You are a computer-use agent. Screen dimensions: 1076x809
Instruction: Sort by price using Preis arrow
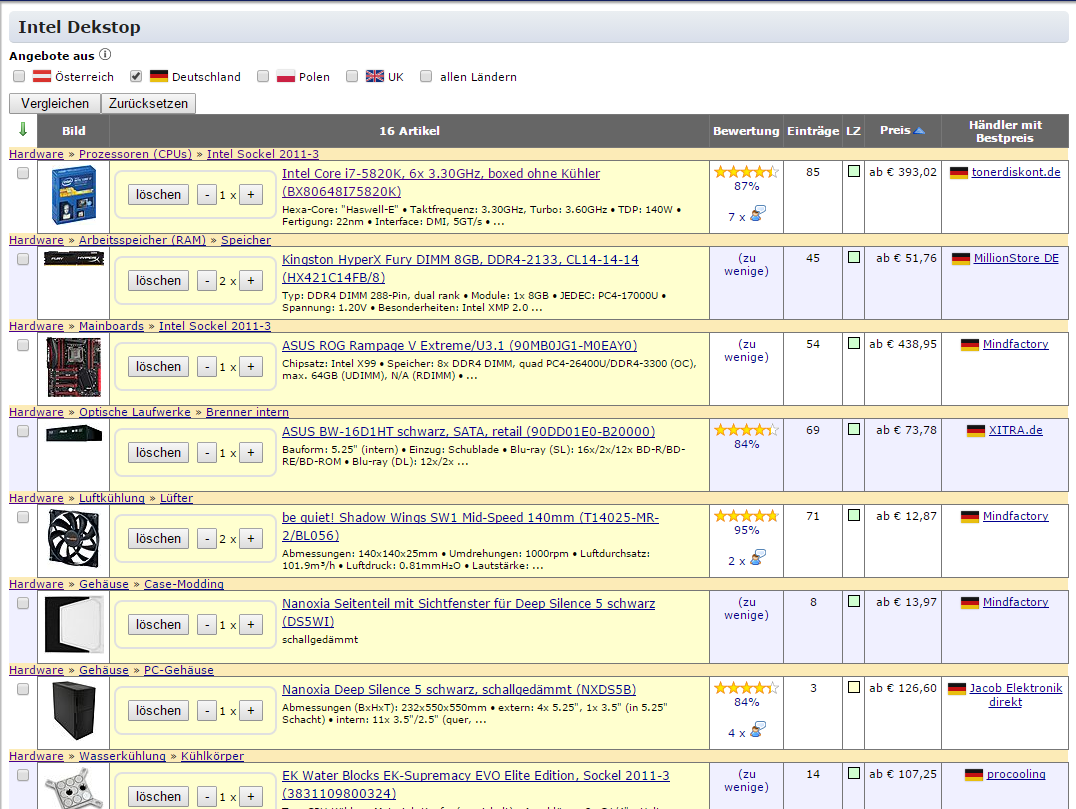[x=920, y=130]
